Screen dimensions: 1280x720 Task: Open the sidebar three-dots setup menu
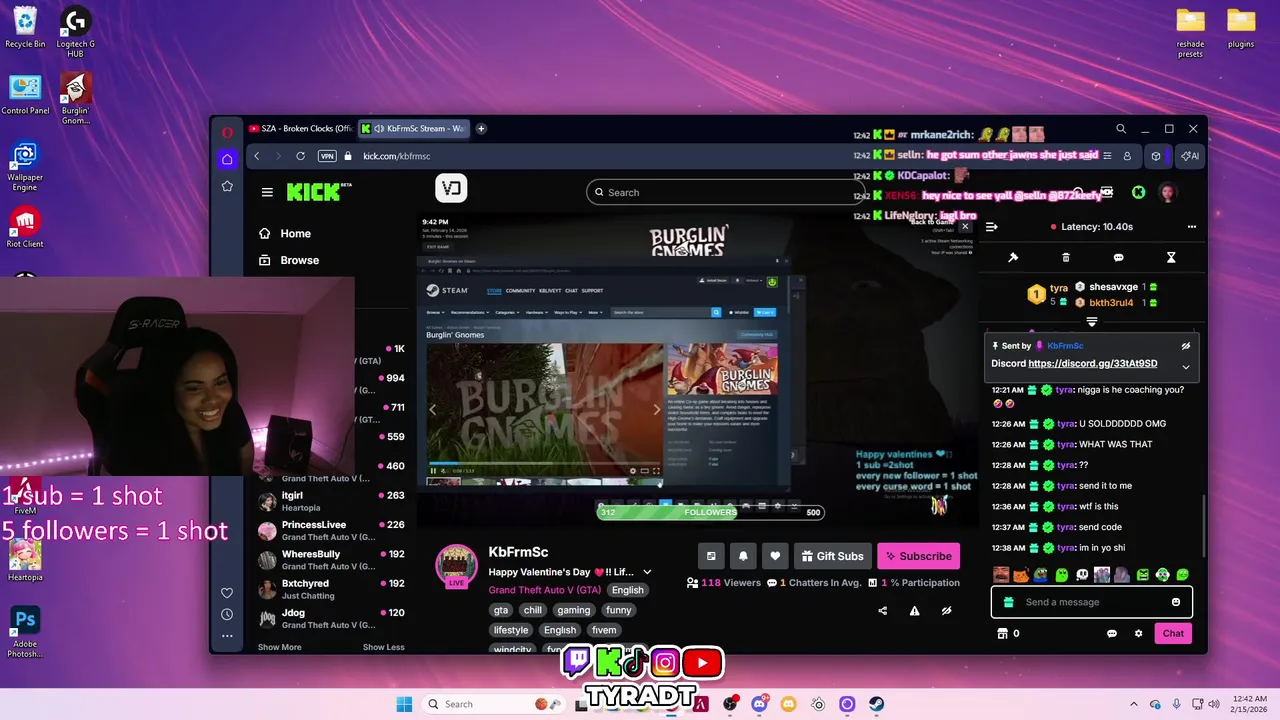[x=227, y=636]
